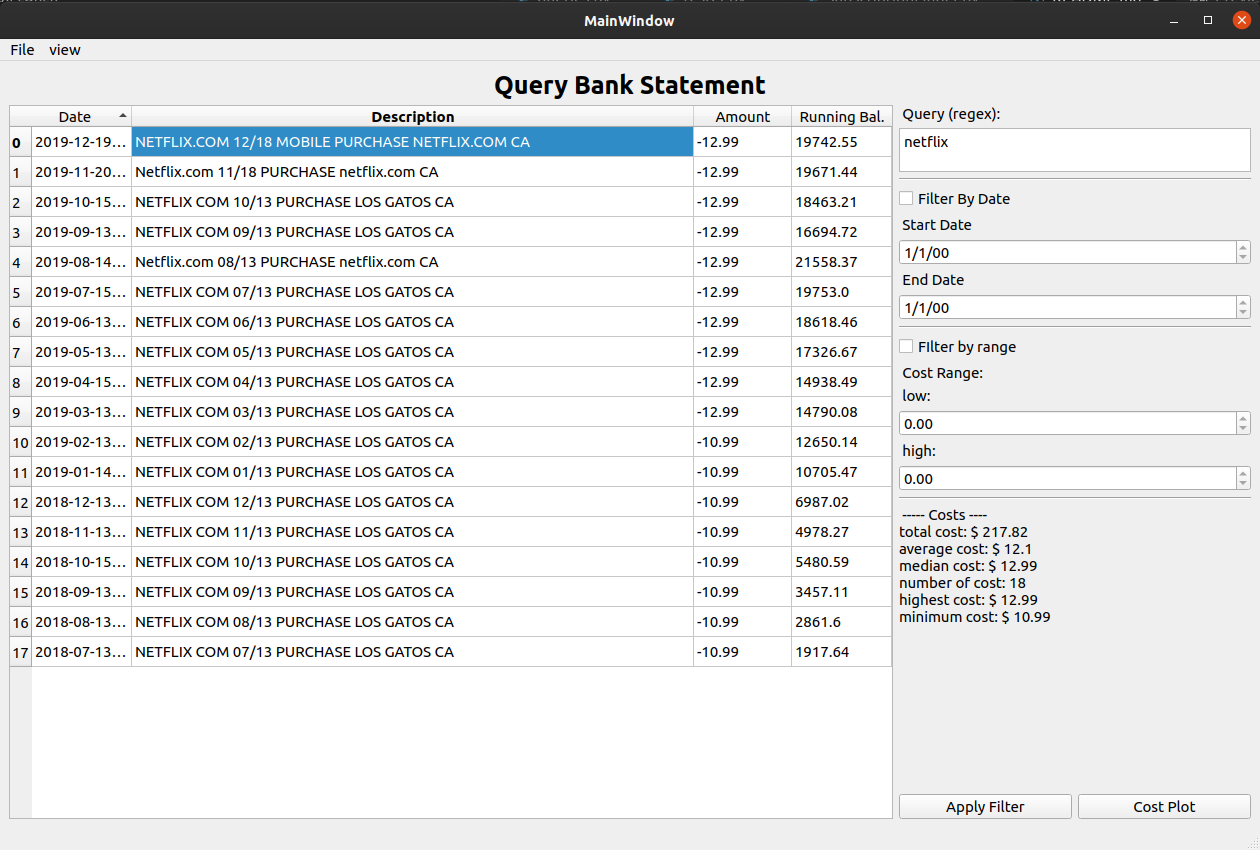The width and height of the screenshot is (1260, 850).
Task: Click the high cost input field
Action: coord(1067,479)
